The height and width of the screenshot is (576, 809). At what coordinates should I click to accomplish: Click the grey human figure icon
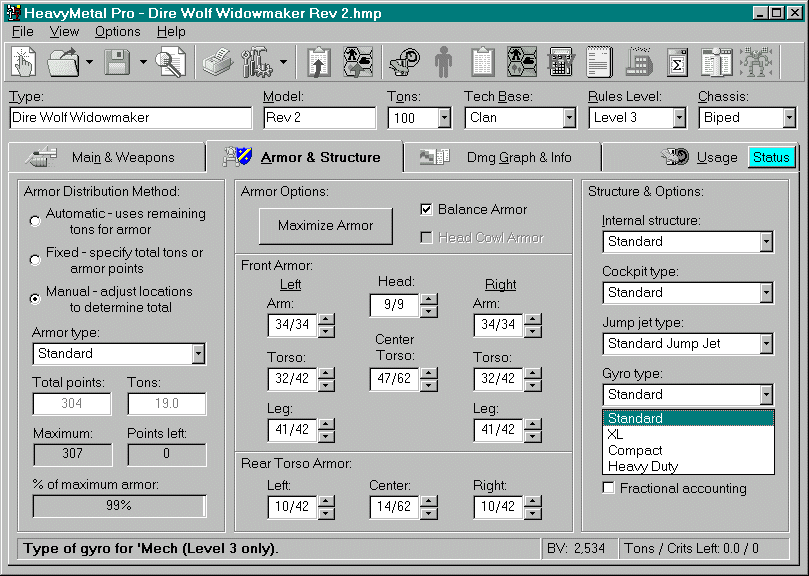443,62
